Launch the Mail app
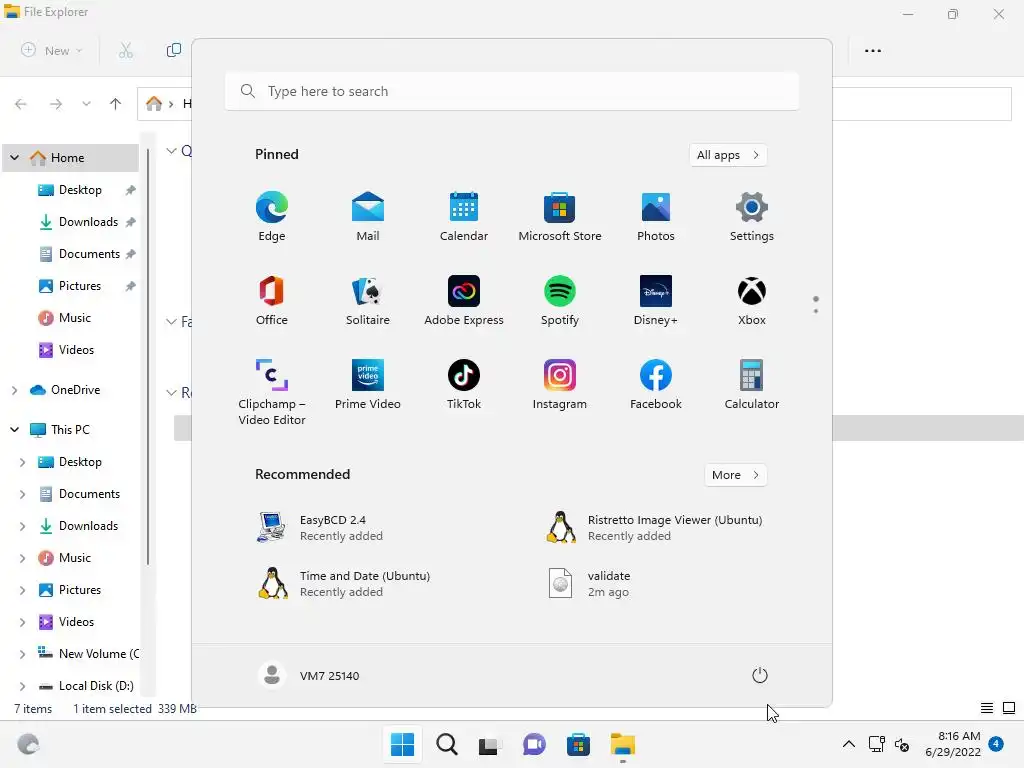The image size is (1024, 768). point(368,217)
